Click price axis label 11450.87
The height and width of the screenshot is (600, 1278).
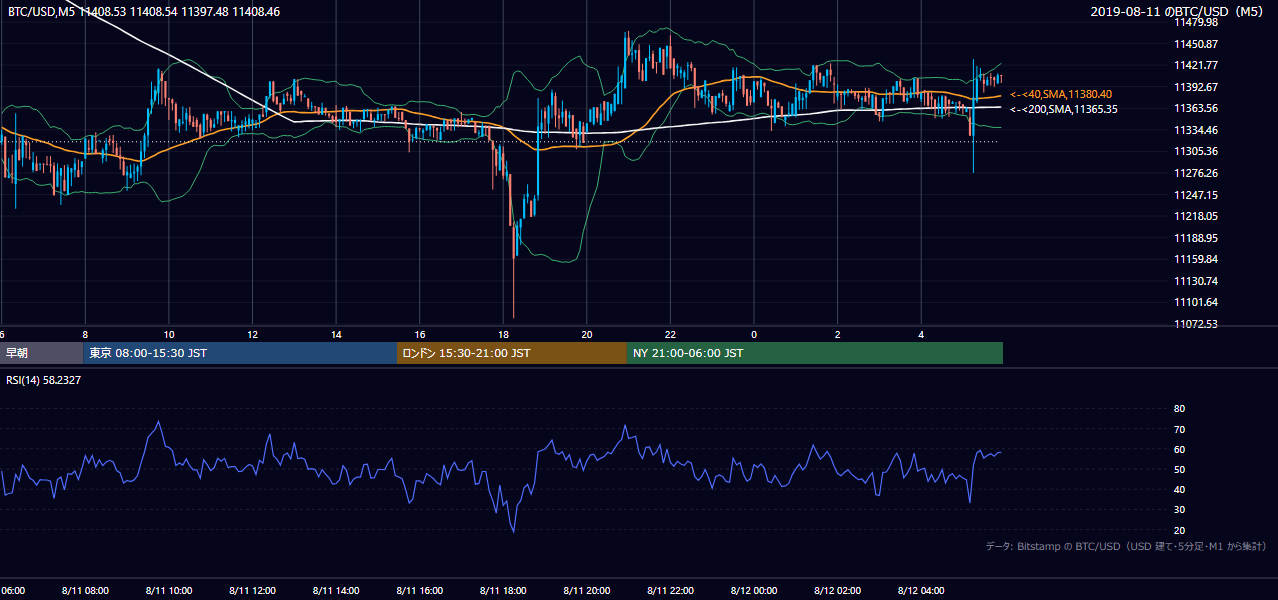(1196, 44)
